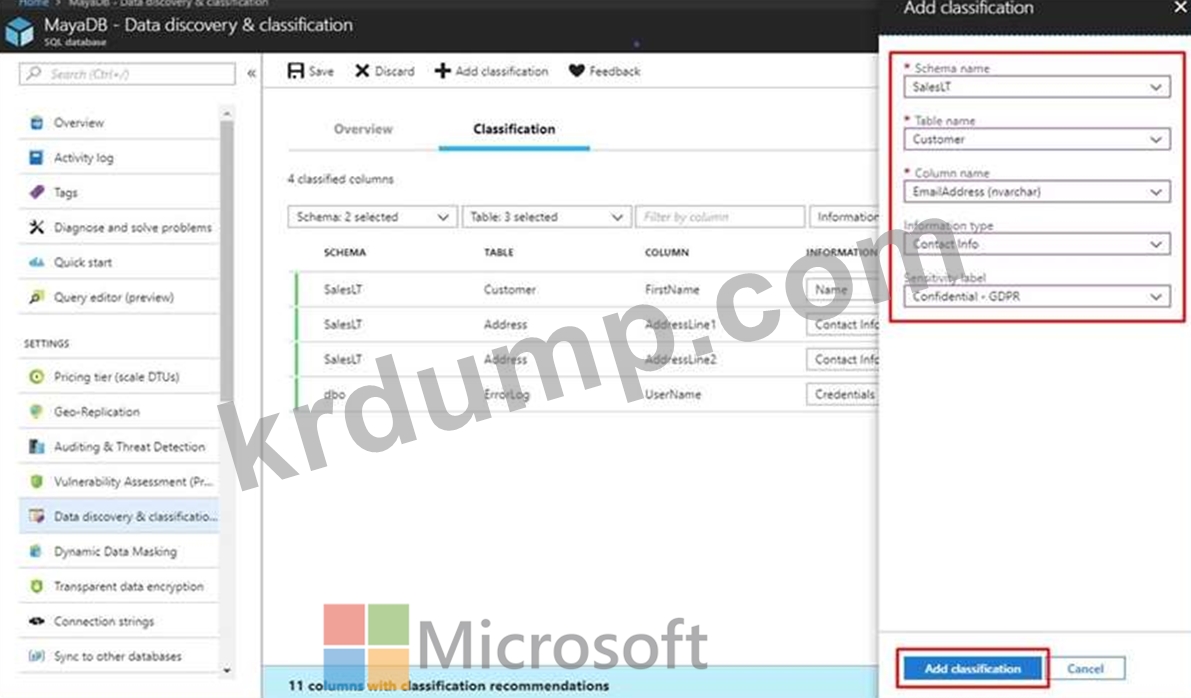
Task: Open 11 columns with classification recommendations banner
Action: point(570,684)
